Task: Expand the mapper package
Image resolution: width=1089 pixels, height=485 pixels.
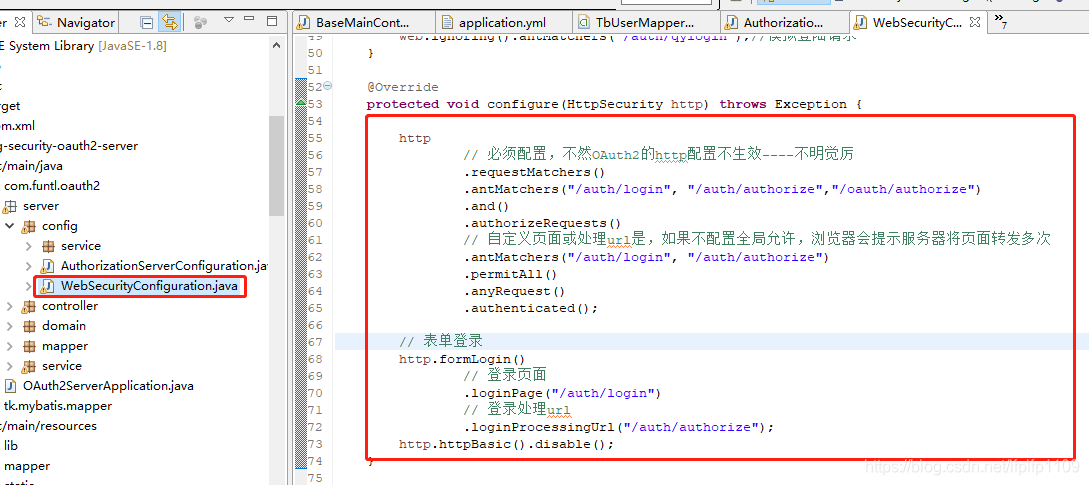Action: click(9, 346)
